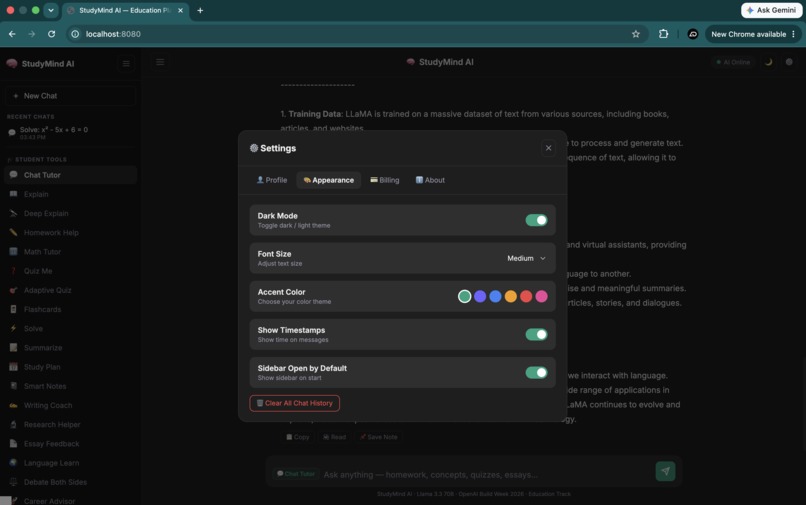The height and width of the screenshot is (505, 806).
Task: Open the Chrome extensions puzzle icon
Action: [664, 34]
